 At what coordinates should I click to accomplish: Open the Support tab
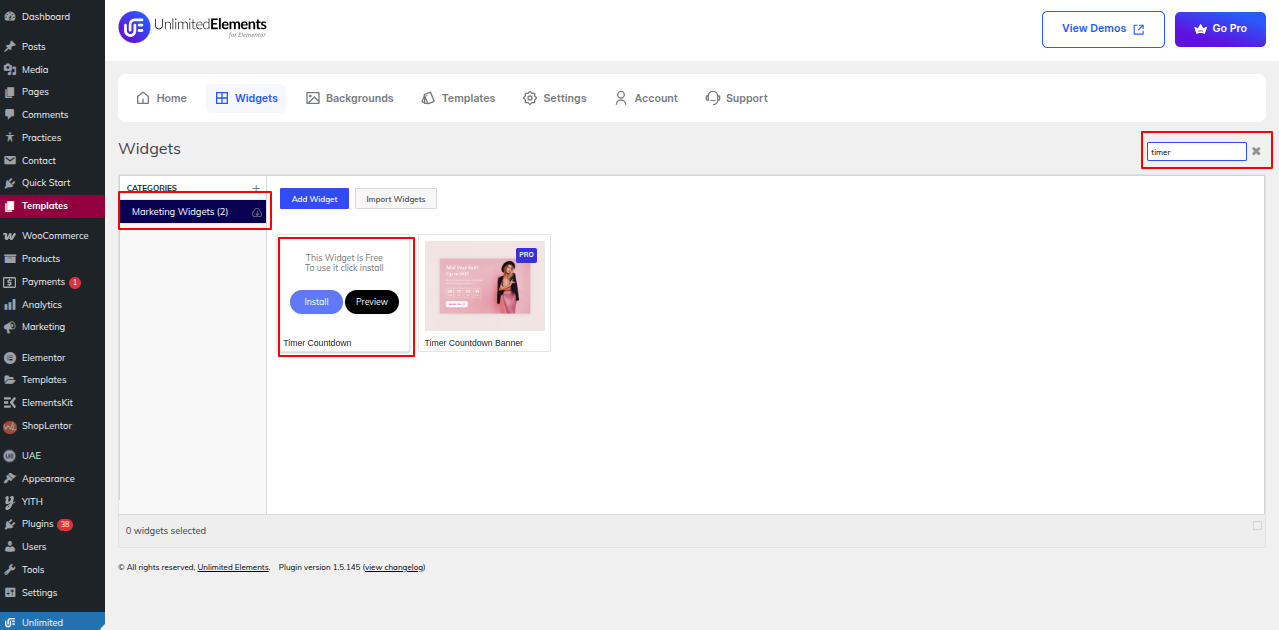(x=736, y=98)
